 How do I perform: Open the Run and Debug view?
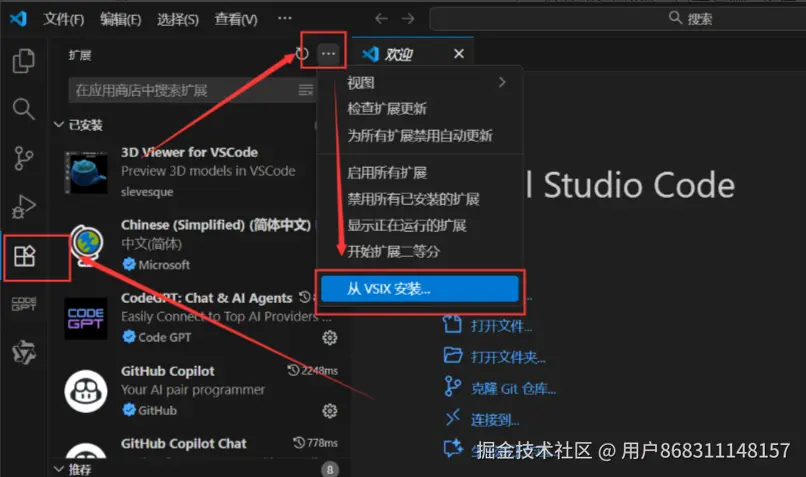click(24, 207)
